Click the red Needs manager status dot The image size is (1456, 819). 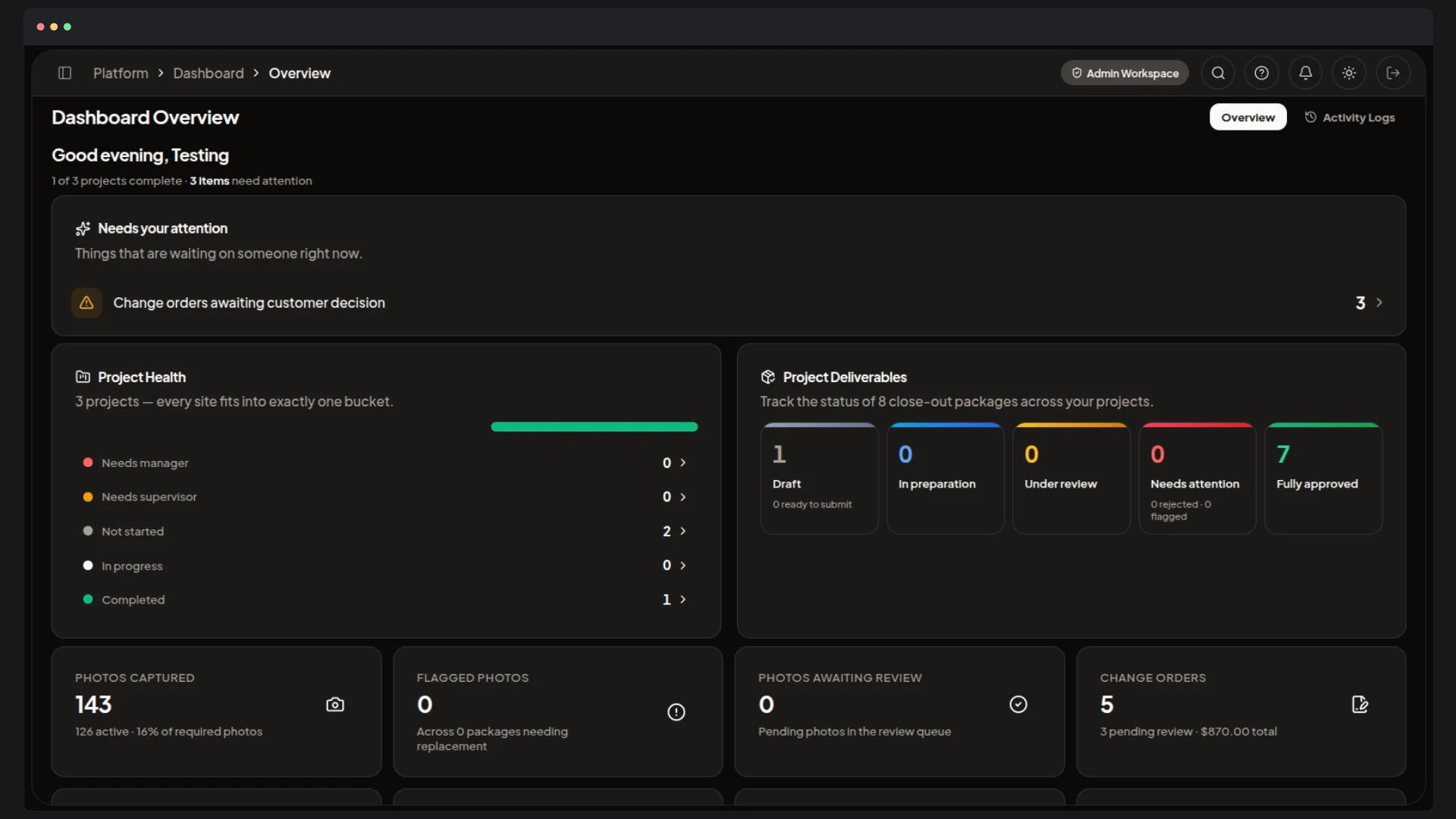pyautogui.click(x=88, y=463)
